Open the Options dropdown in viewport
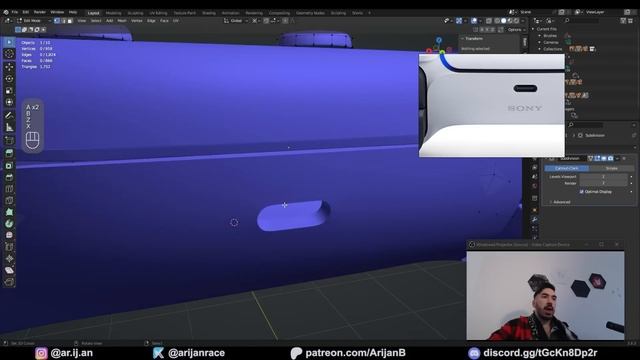 click(x=516, y=29)
